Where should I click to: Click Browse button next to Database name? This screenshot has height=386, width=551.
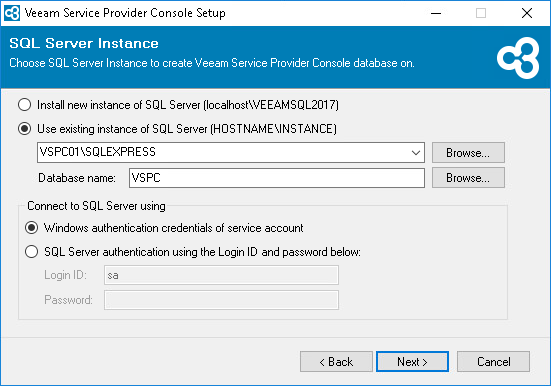[x=468, y=178]
